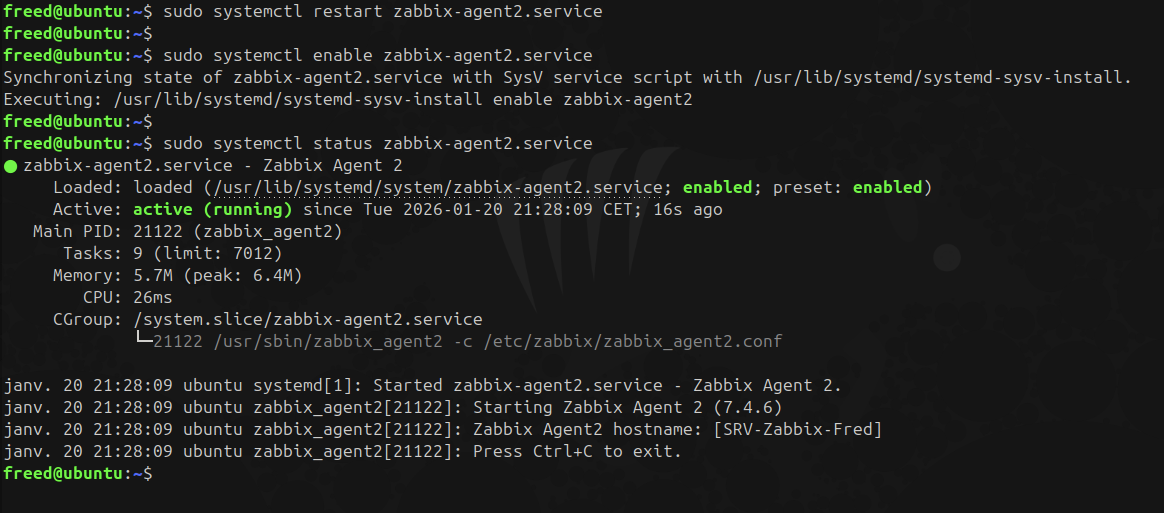Click the green status dot beside zabbix-agent2.service
This screenshot has height=513, width=1164.
(11, 166)
